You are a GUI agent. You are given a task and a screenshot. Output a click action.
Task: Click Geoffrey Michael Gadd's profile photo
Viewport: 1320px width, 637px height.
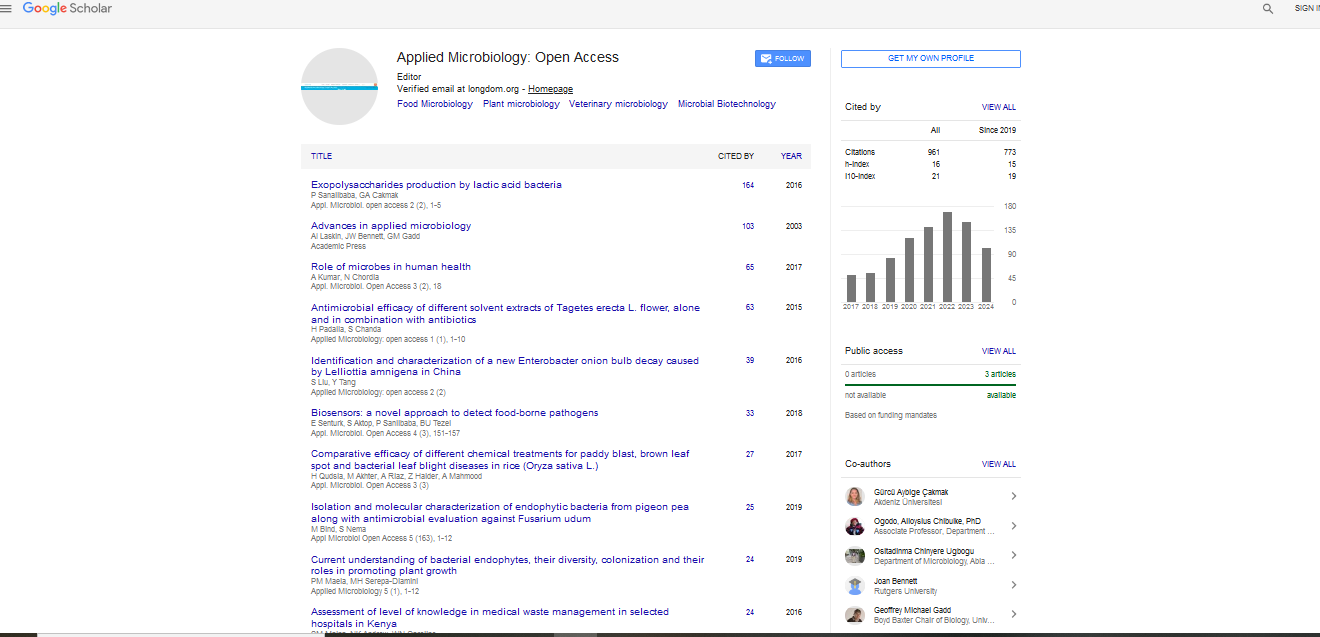coord(854,615)
